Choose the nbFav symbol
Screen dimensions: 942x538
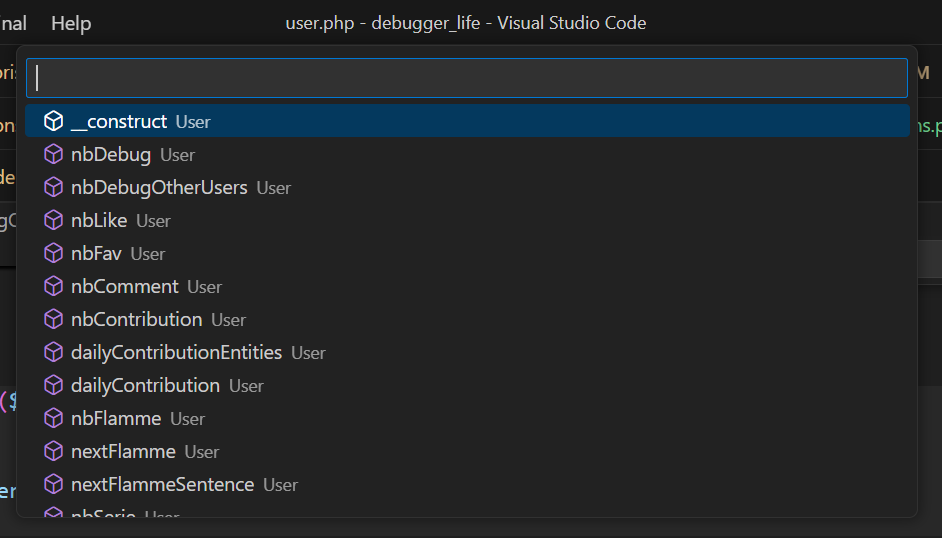pos(467,253)
